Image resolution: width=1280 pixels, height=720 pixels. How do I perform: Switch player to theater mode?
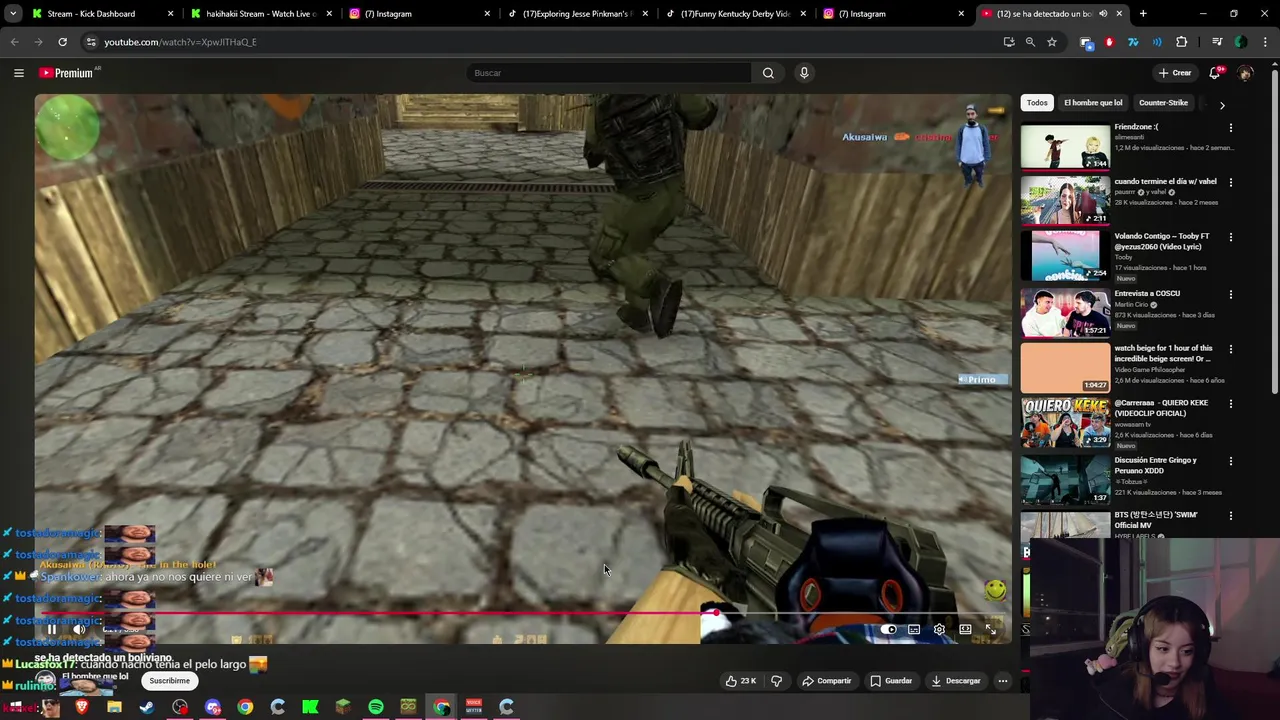[965, 629]
